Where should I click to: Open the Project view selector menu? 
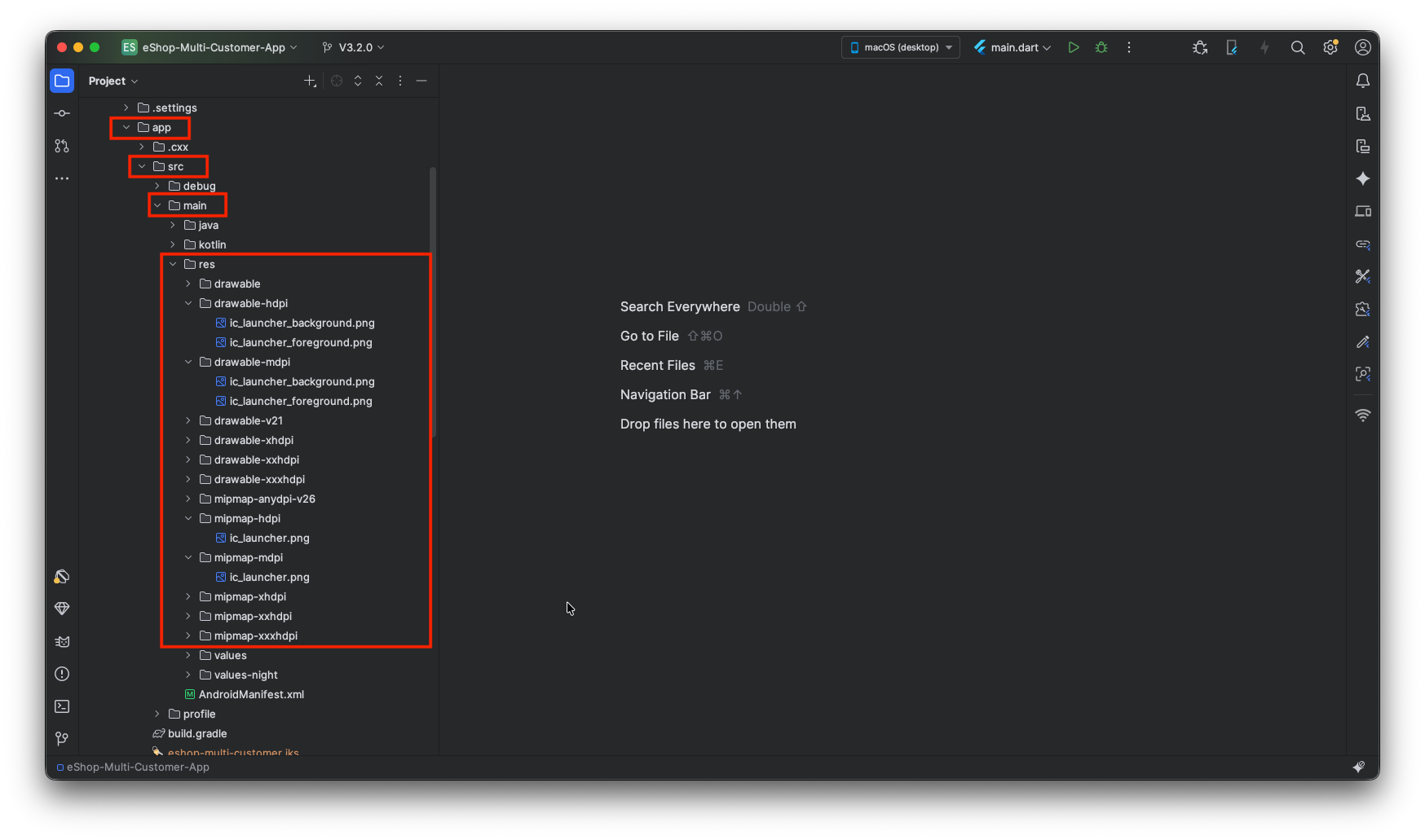click(113, 81)
